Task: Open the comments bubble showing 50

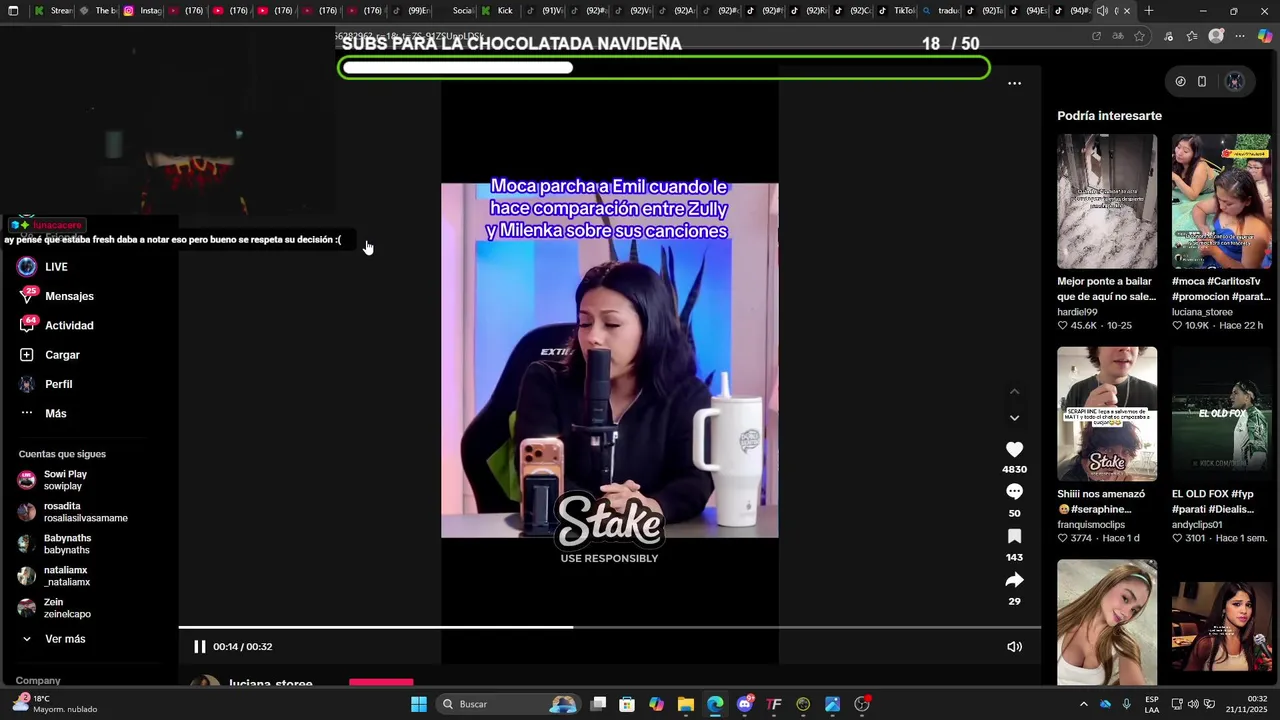Action: [x=1014, y=492]
